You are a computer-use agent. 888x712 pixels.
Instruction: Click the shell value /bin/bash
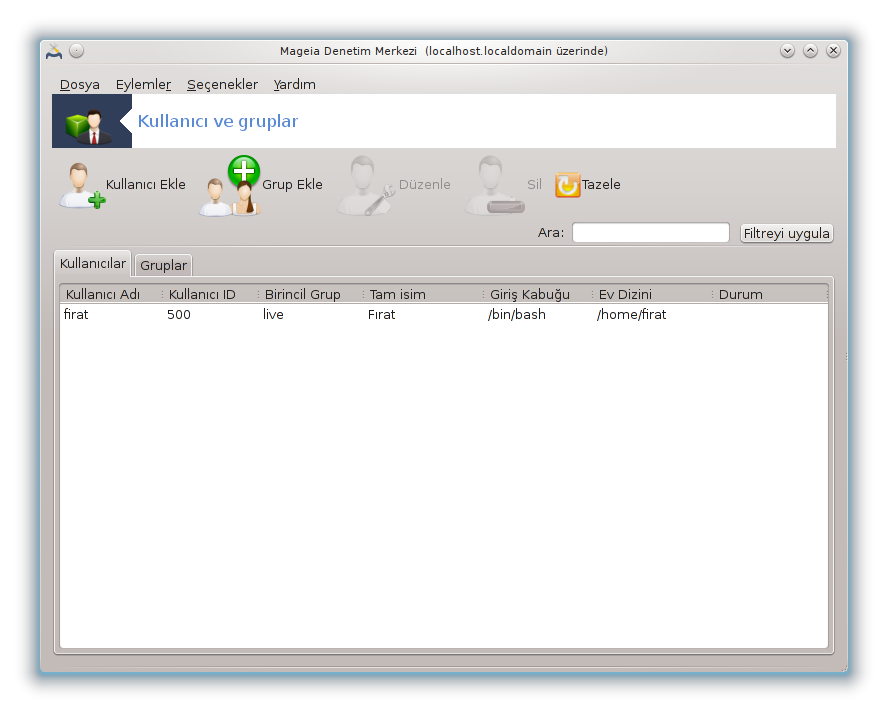(516, 314)
